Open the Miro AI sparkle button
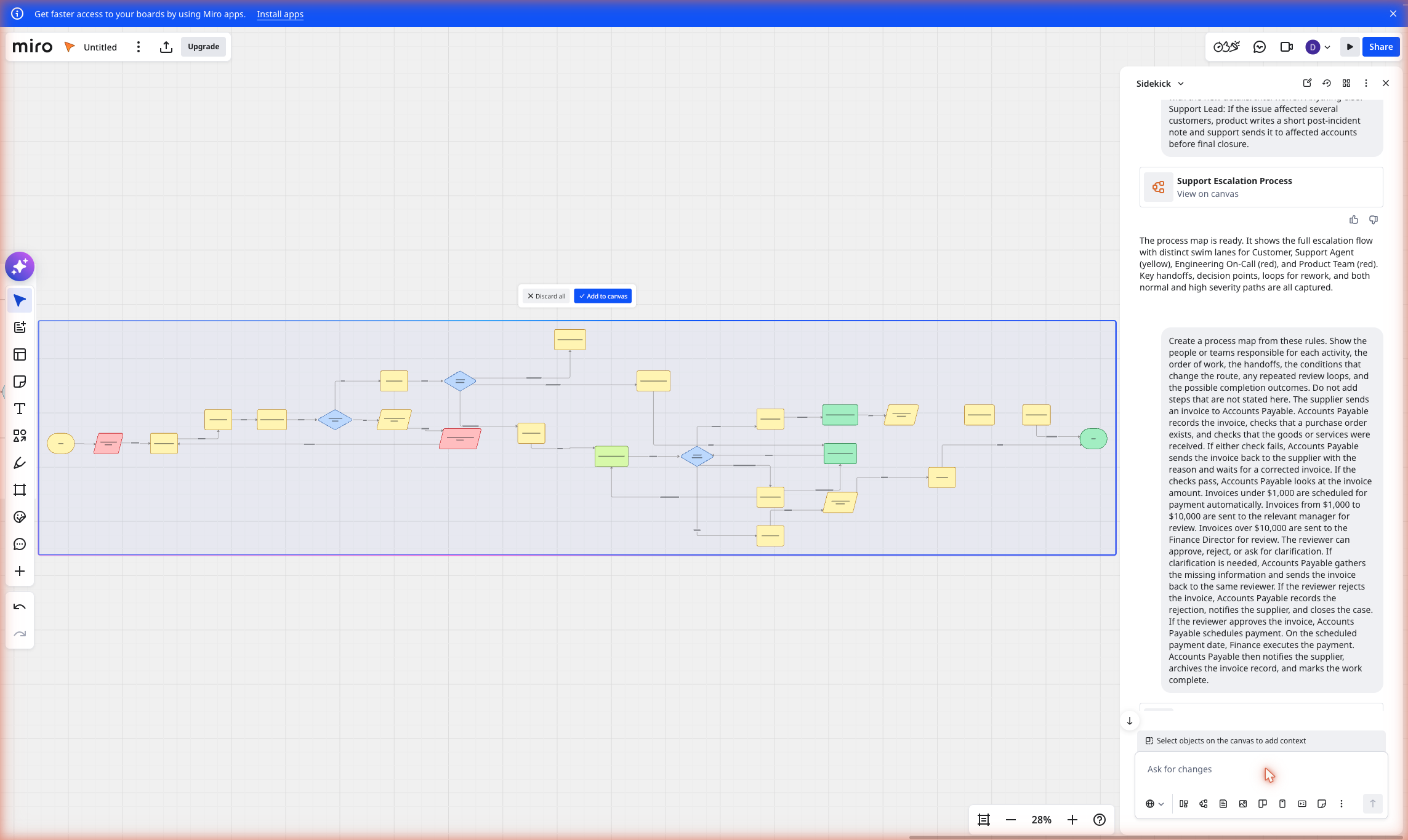The height and width of the screenshot is (840, 1408). pyautogui.click(x=20, y=266)
